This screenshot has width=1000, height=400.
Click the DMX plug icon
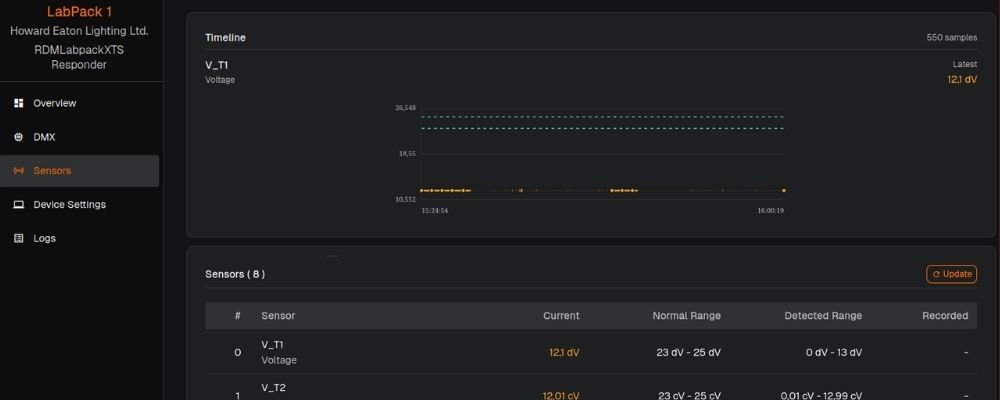point(18,137)
